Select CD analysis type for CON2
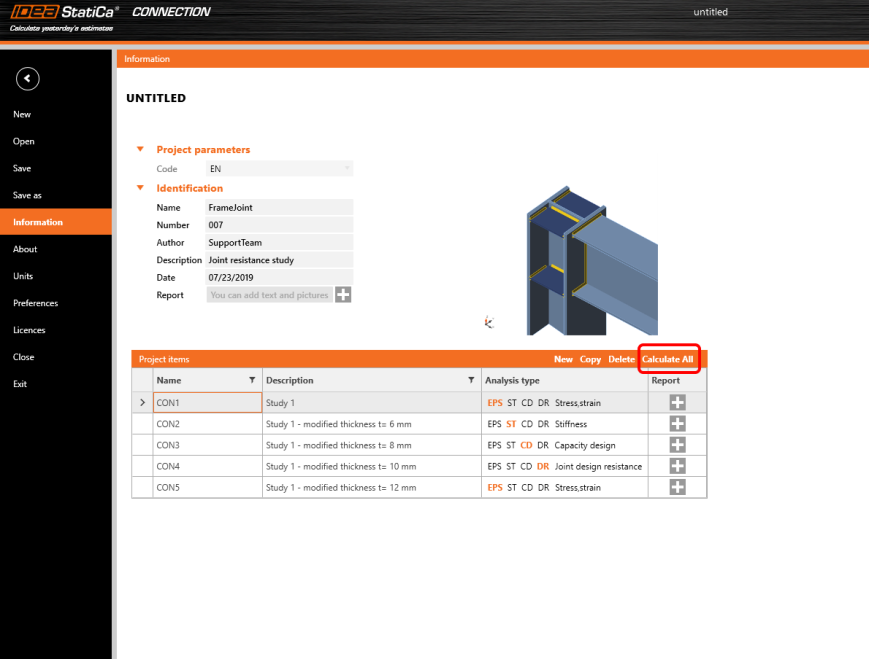This screenshot has width=869, height=659. tap(527, 424)
